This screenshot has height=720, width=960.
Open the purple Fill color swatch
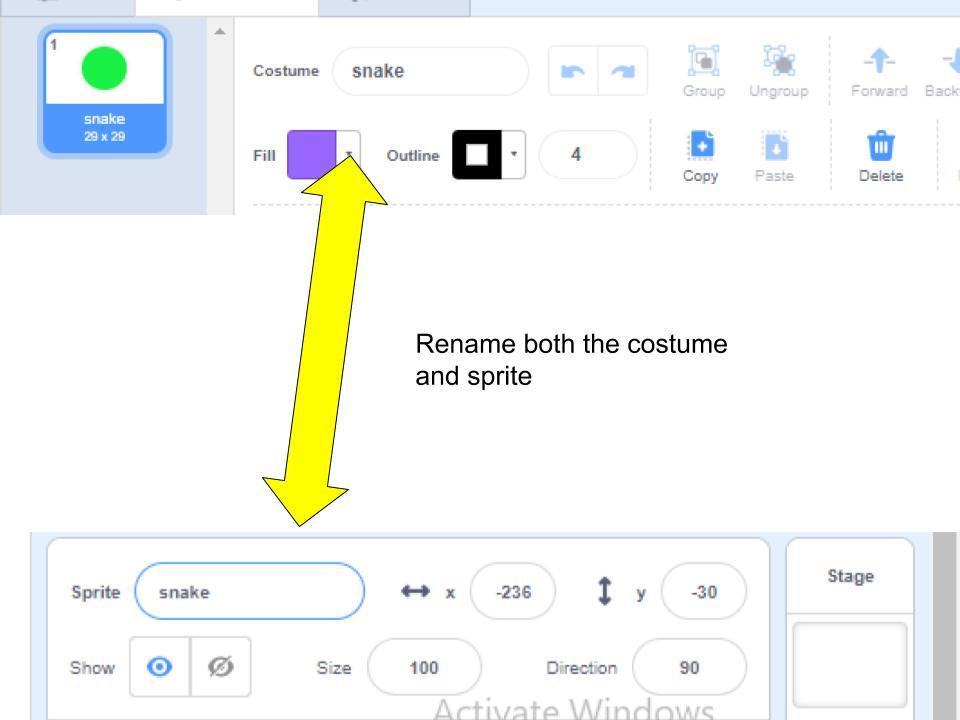pyautogui.click(x=312, y=154)
